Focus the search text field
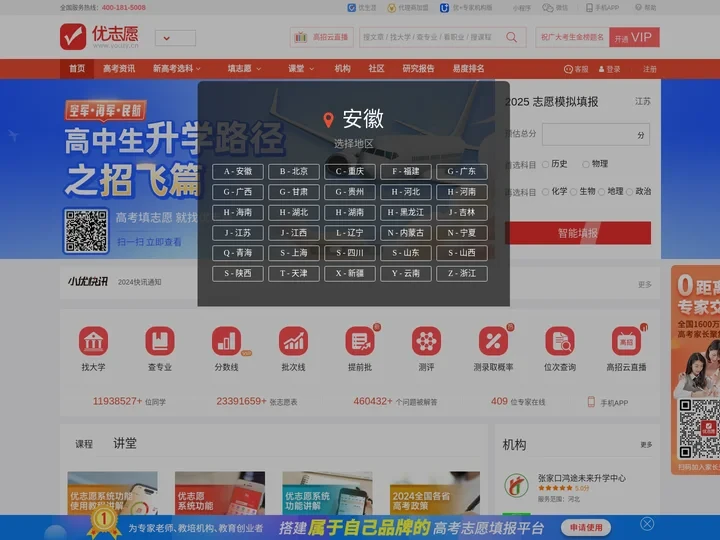 pos(431,37)
